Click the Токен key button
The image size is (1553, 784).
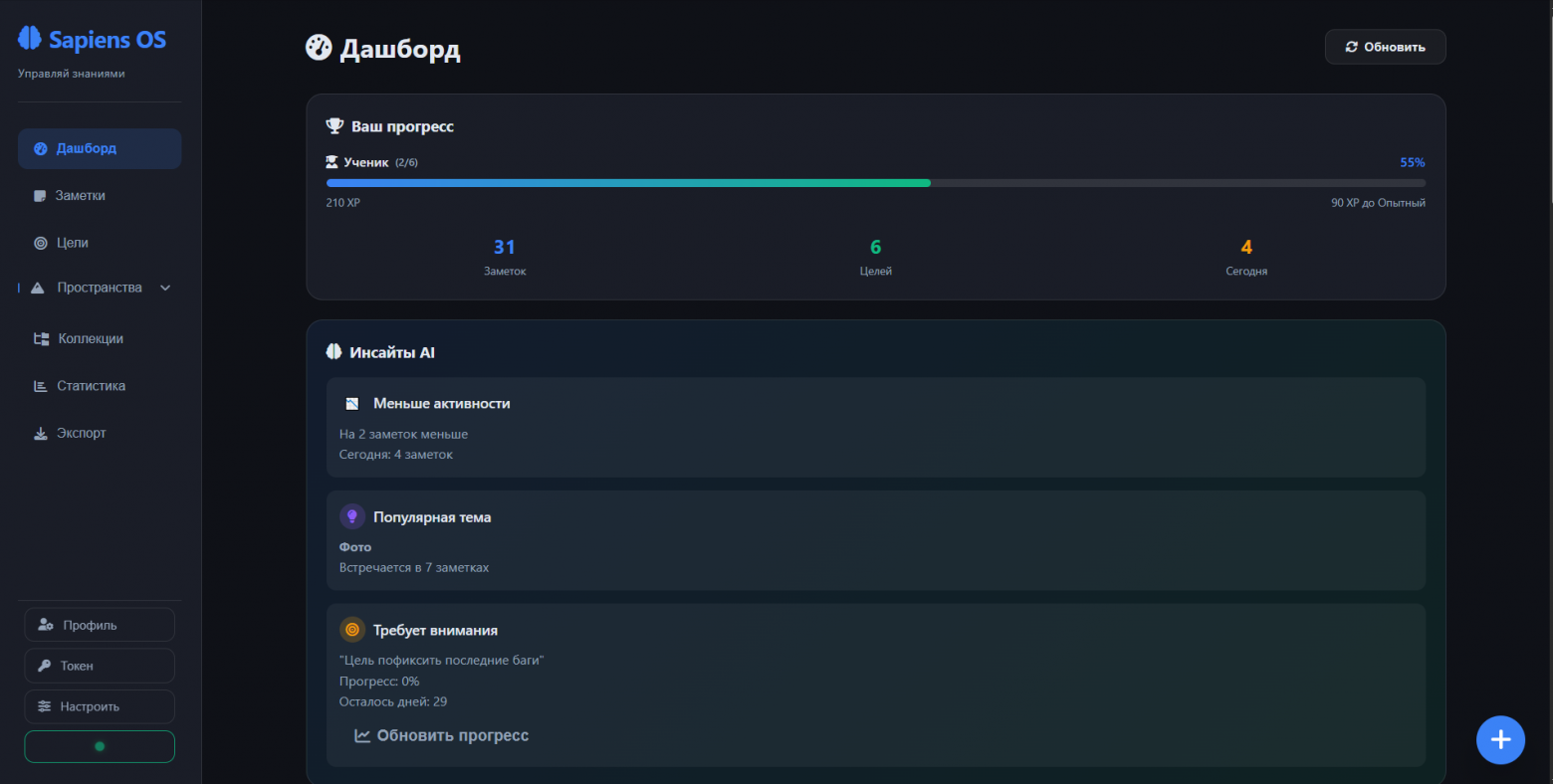pos(100,666)
